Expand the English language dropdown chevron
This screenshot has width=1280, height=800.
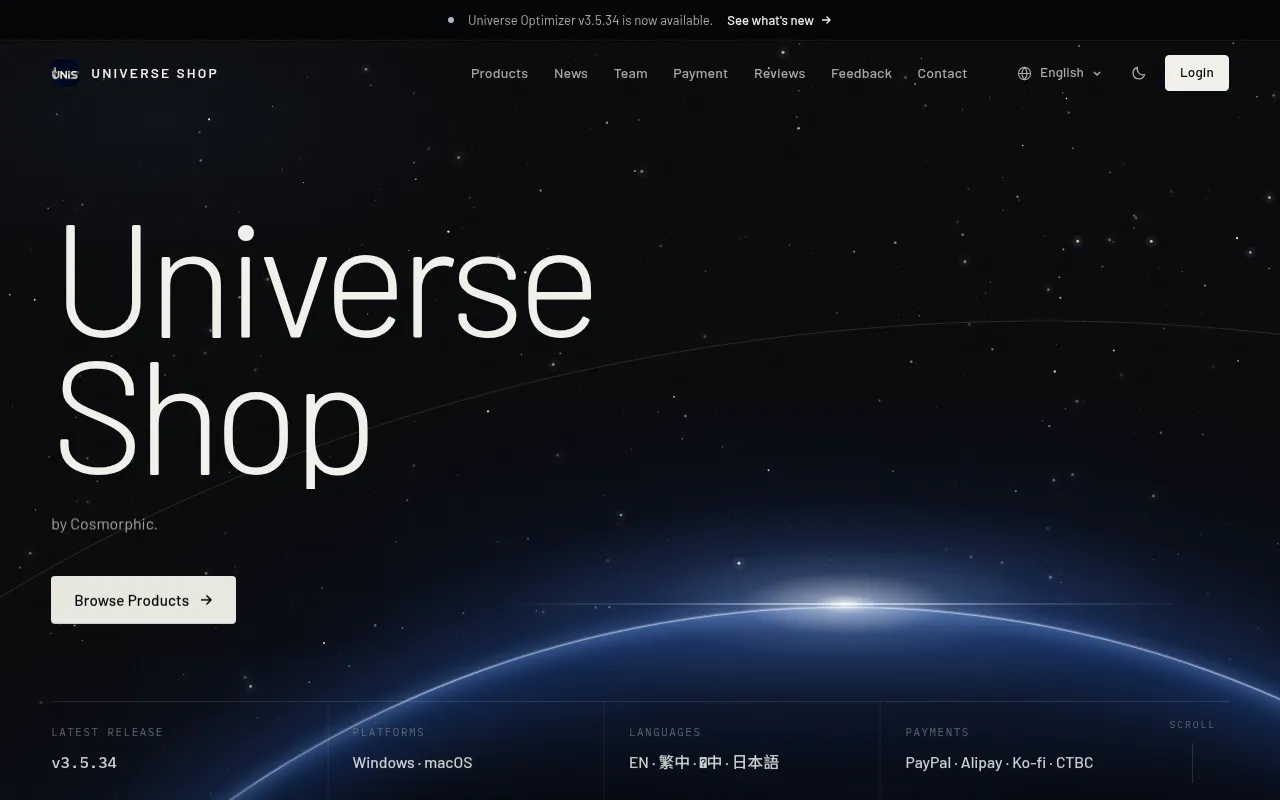(x=1097, y=73)
